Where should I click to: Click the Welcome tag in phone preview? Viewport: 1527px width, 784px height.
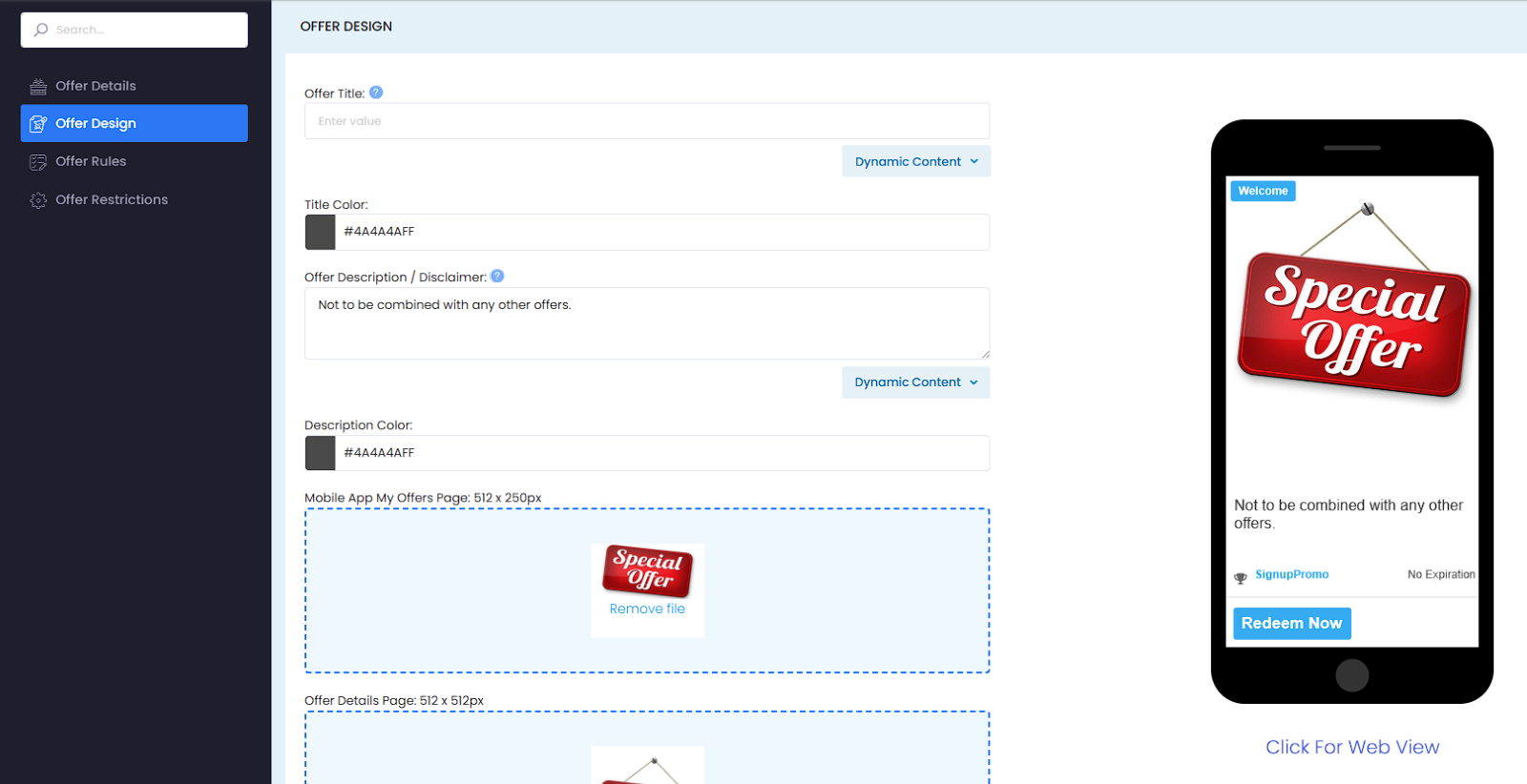point(1263,191)
